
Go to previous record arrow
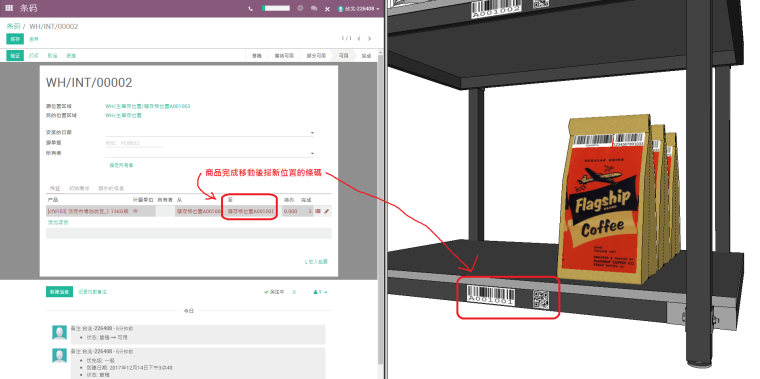tap(359, 38)
